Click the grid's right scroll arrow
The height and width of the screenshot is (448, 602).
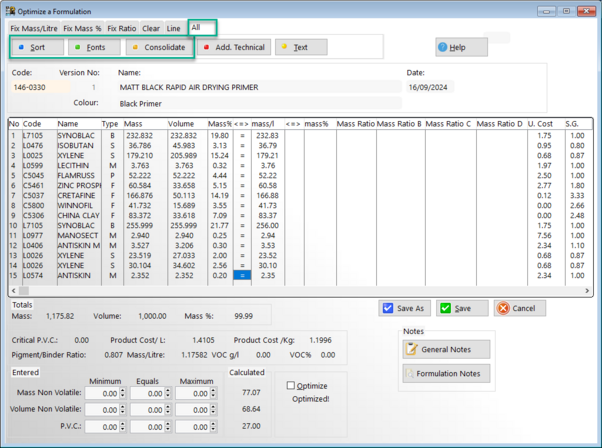(x=587, y=291)
